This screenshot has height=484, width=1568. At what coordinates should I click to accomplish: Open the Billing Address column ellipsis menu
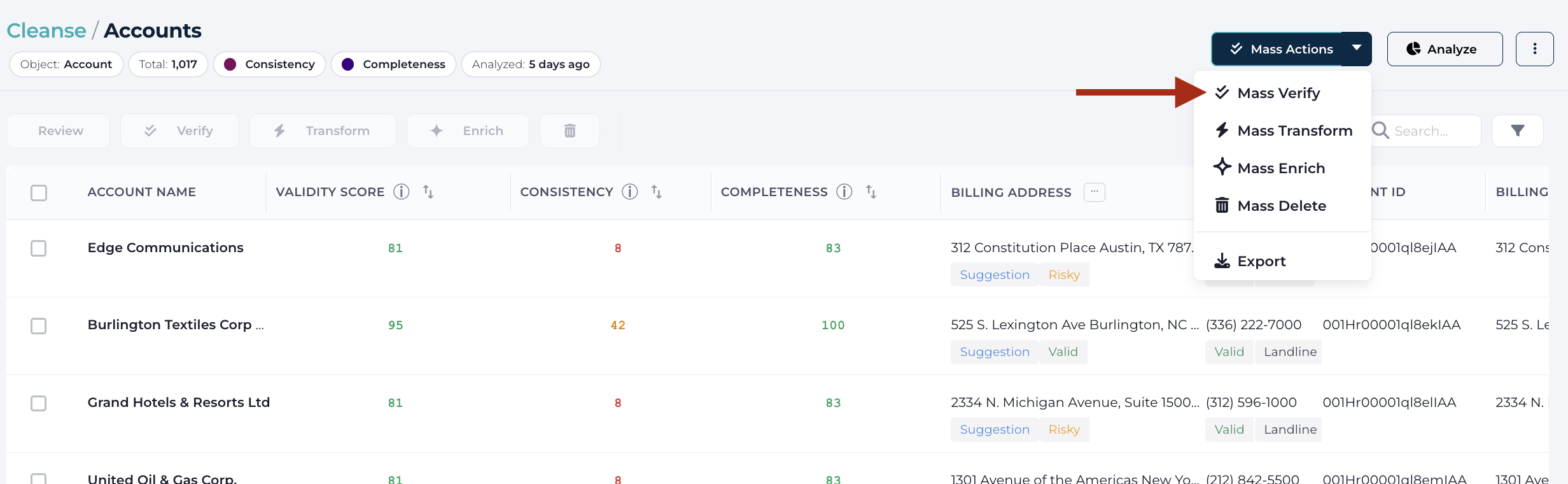click(x=1095, y=192)
